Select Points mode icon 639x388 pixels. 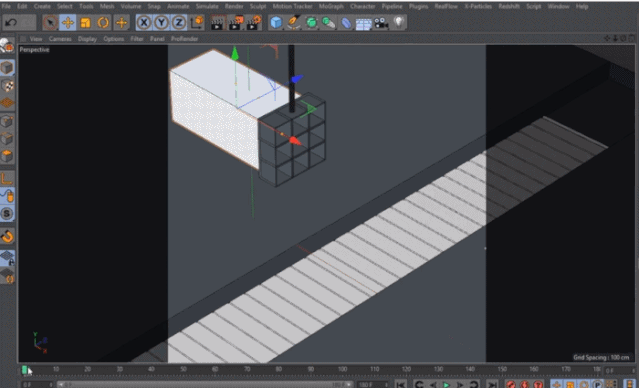pos(7,121)
